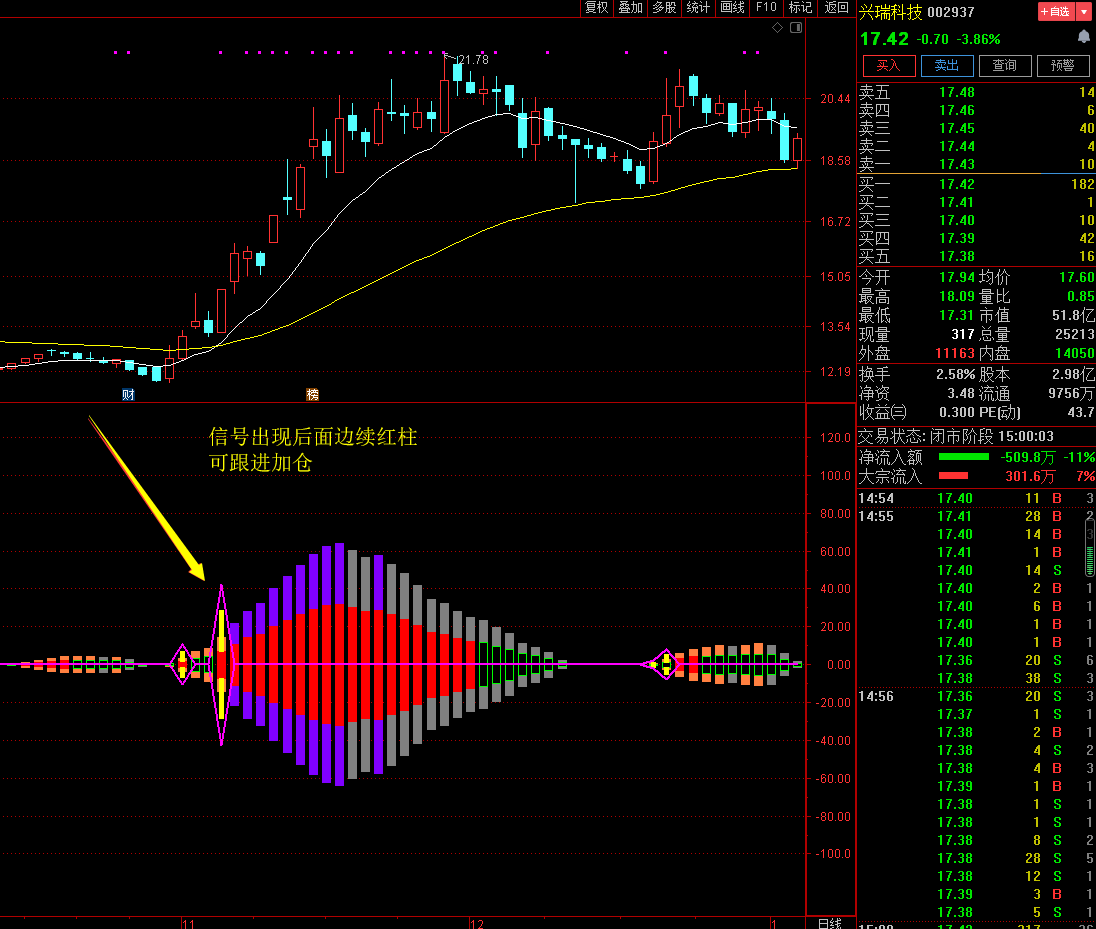
Task: Toggle 多股 multi-stock view
Action: coord(664,8)
